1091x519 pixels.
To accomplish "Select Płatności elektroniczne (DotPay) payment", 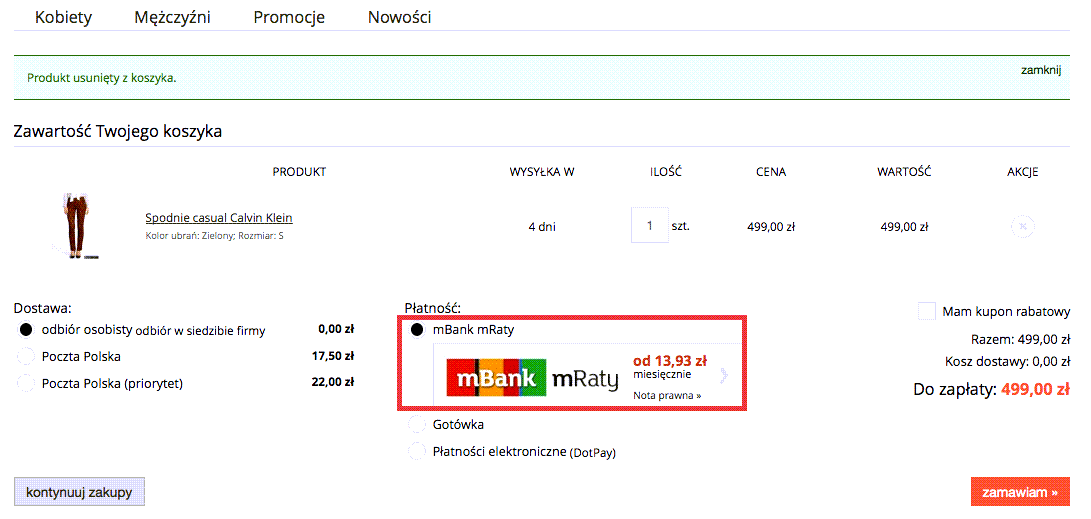I will tap(417, 452).
